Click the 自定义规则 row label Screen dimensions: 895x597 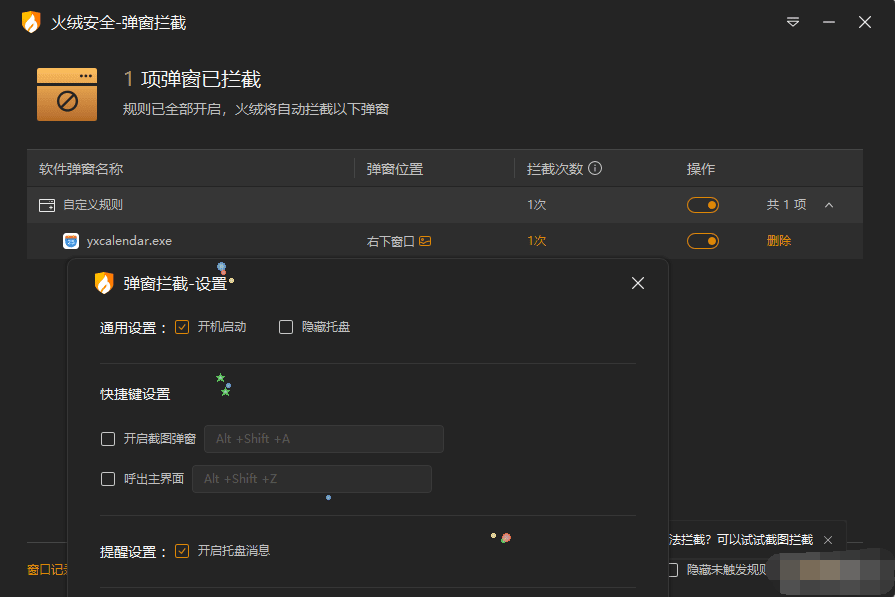coord(93,205)
